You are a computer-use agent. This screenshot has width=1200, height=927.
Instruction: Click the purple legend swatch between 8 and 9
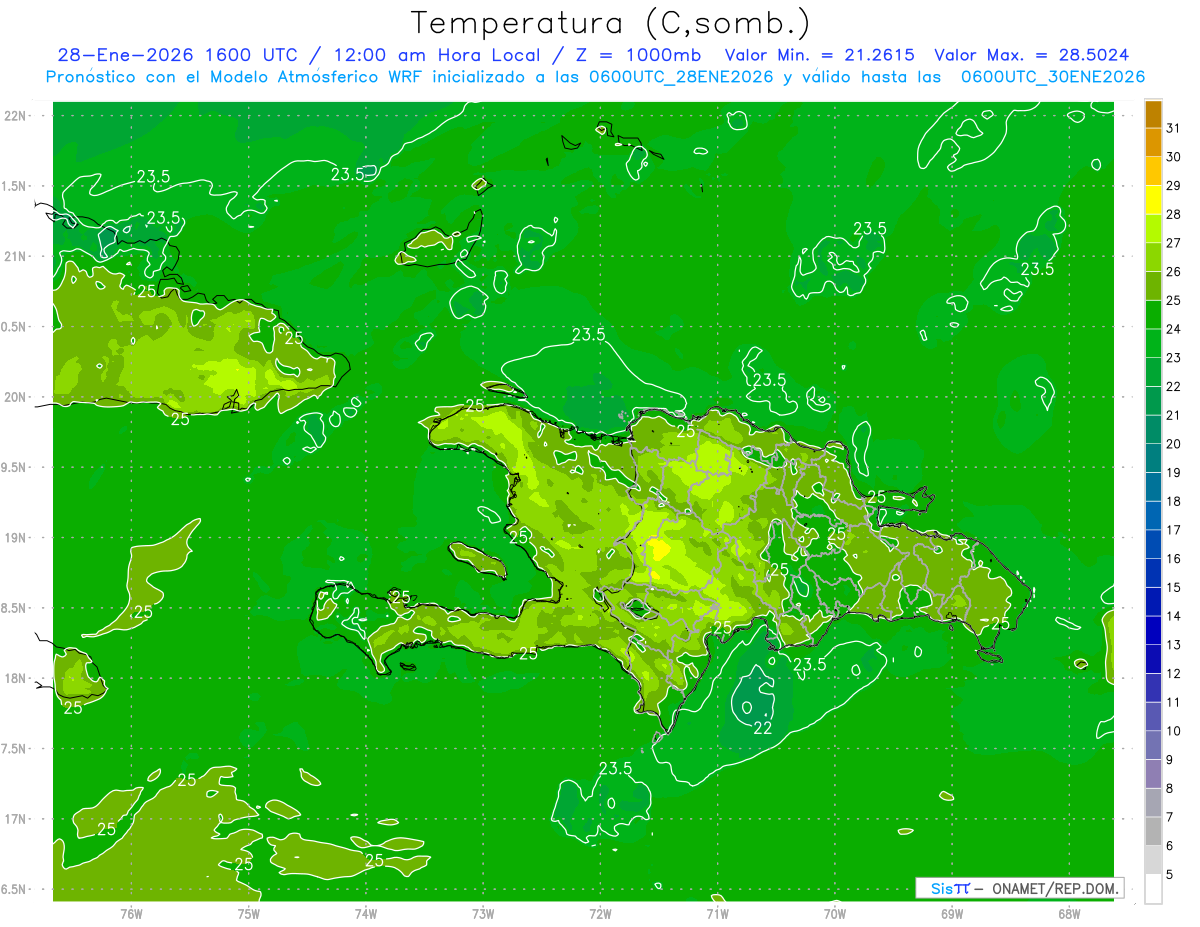click(x=1153, y=774)
